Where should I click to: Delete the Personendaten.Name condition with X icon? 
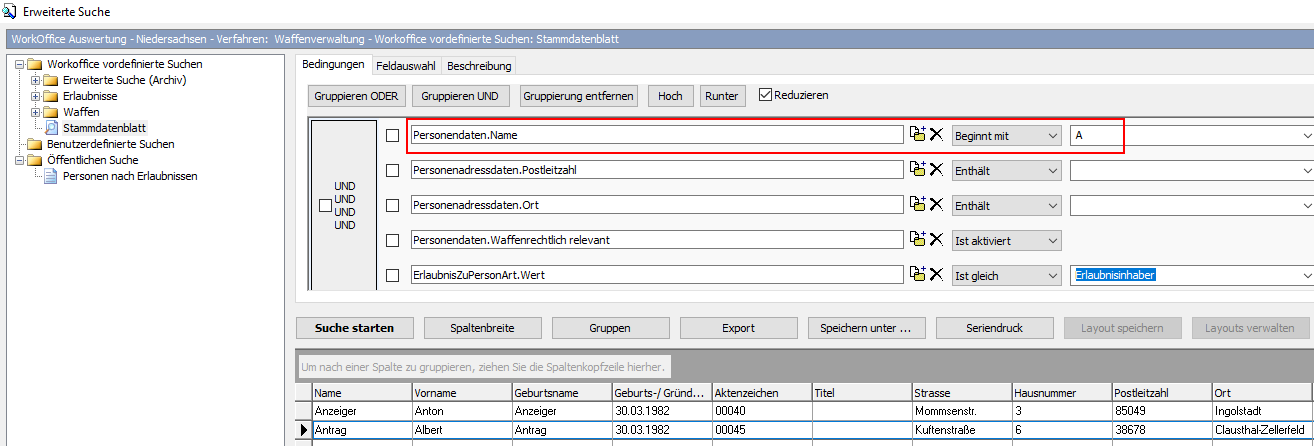click(937, 135)
